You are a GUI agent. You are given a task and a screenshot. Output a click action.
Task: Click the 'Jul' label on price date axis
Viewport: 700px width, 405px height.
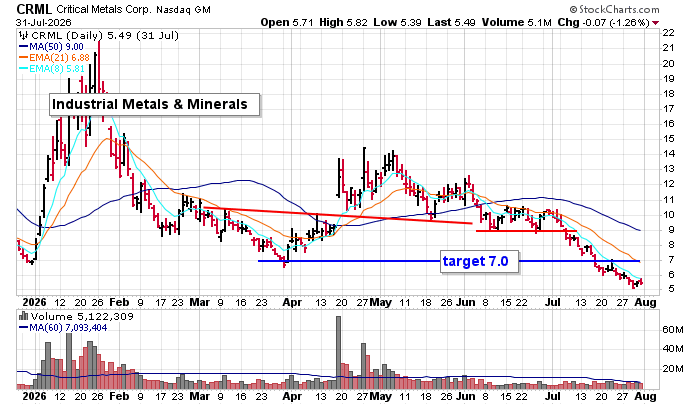pyautogui.click(x=553, y=302)
